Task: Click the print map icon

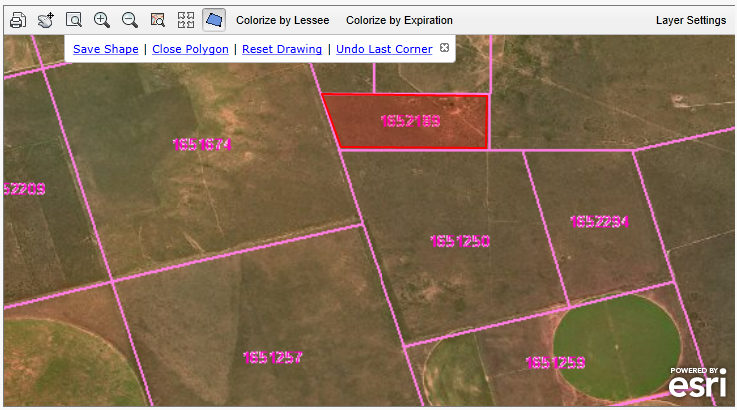Action: point(17,20)
